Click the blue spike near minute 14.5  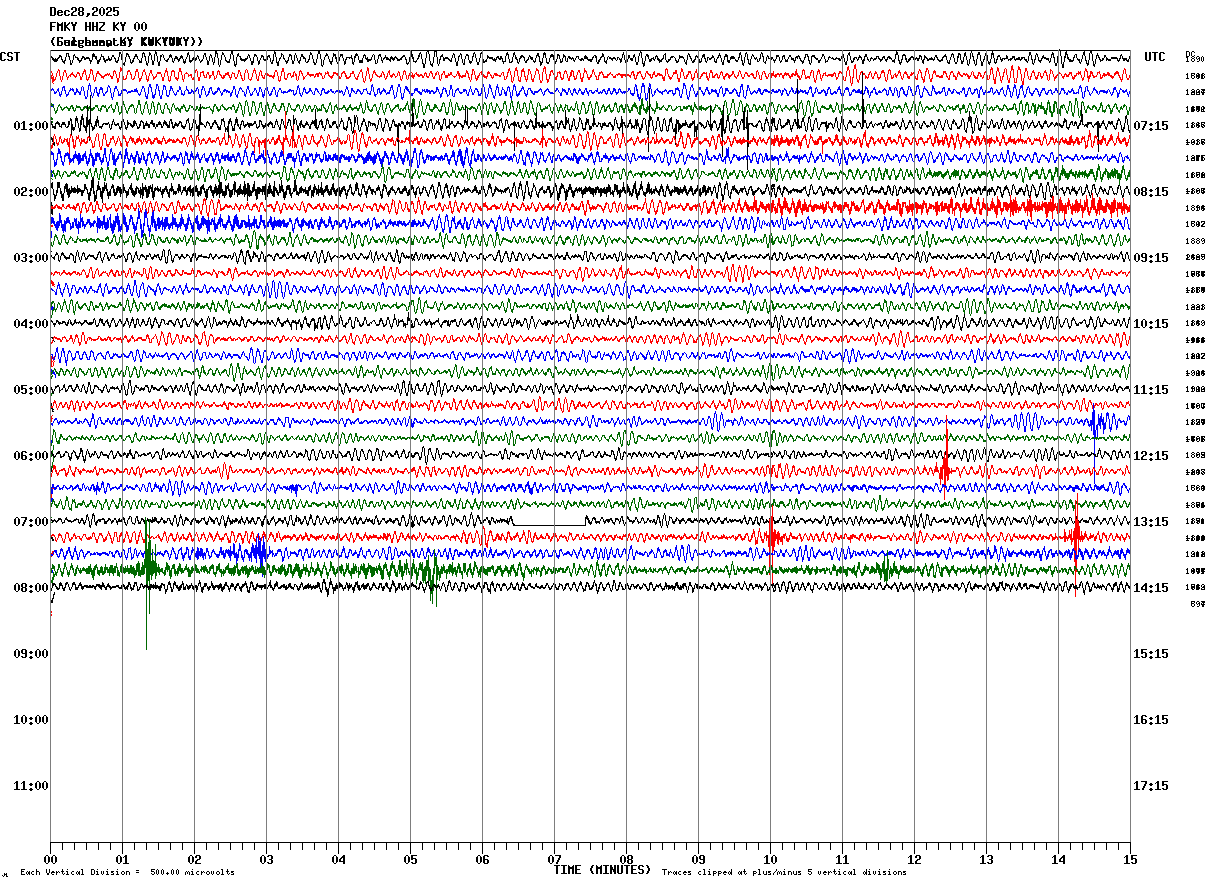(1095, 424)
